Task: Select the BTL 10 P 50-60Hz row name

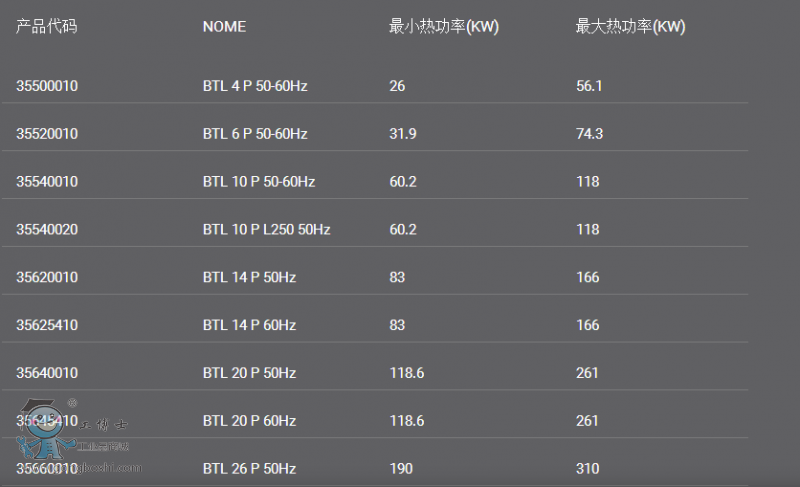Action: (x=258, y=182)
